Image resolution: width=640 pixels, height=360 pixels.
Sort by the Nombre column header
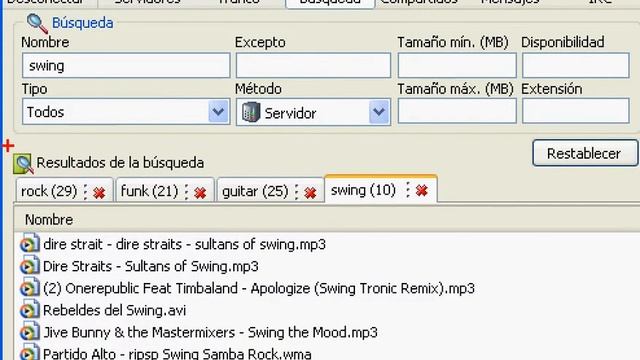click(x=49, y=220)
